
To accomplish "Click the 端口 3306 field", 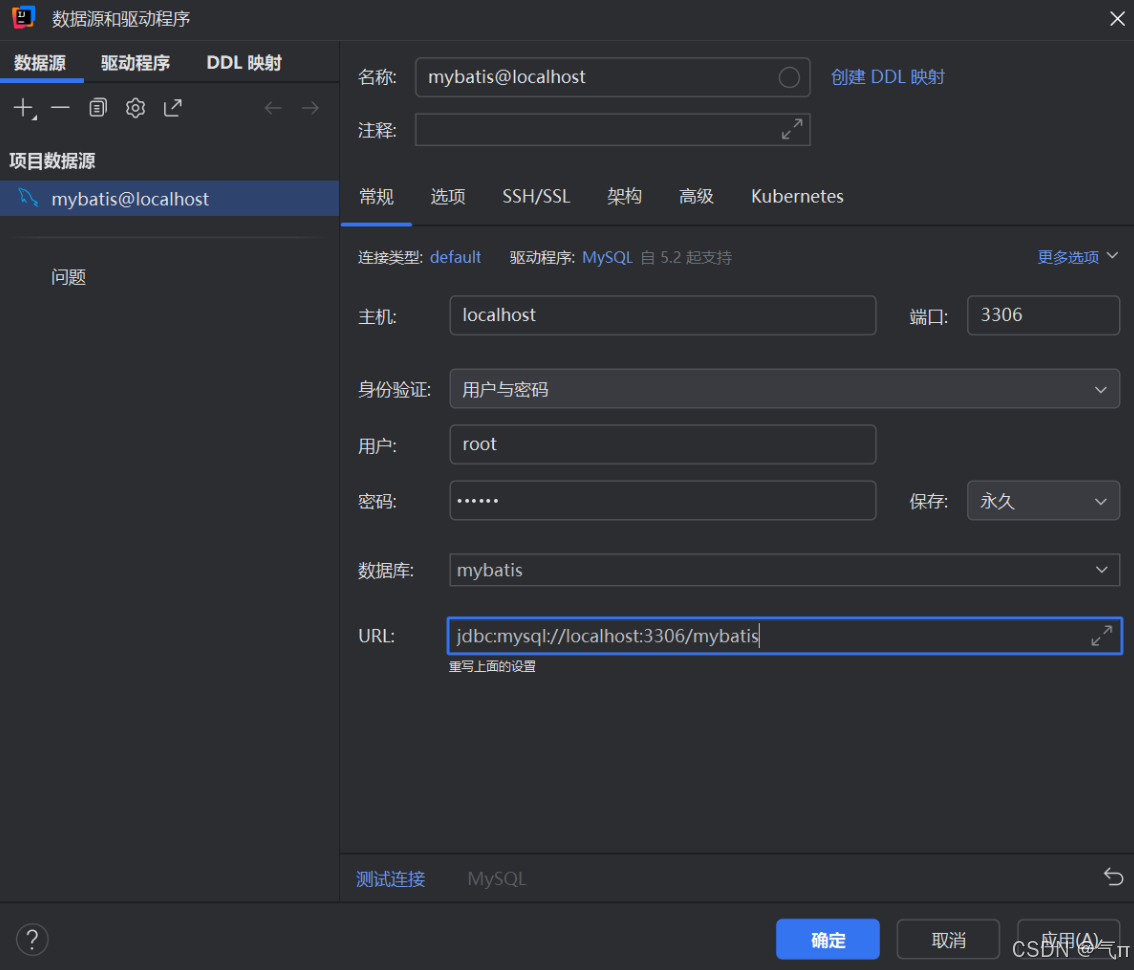I will [1043, 315].
